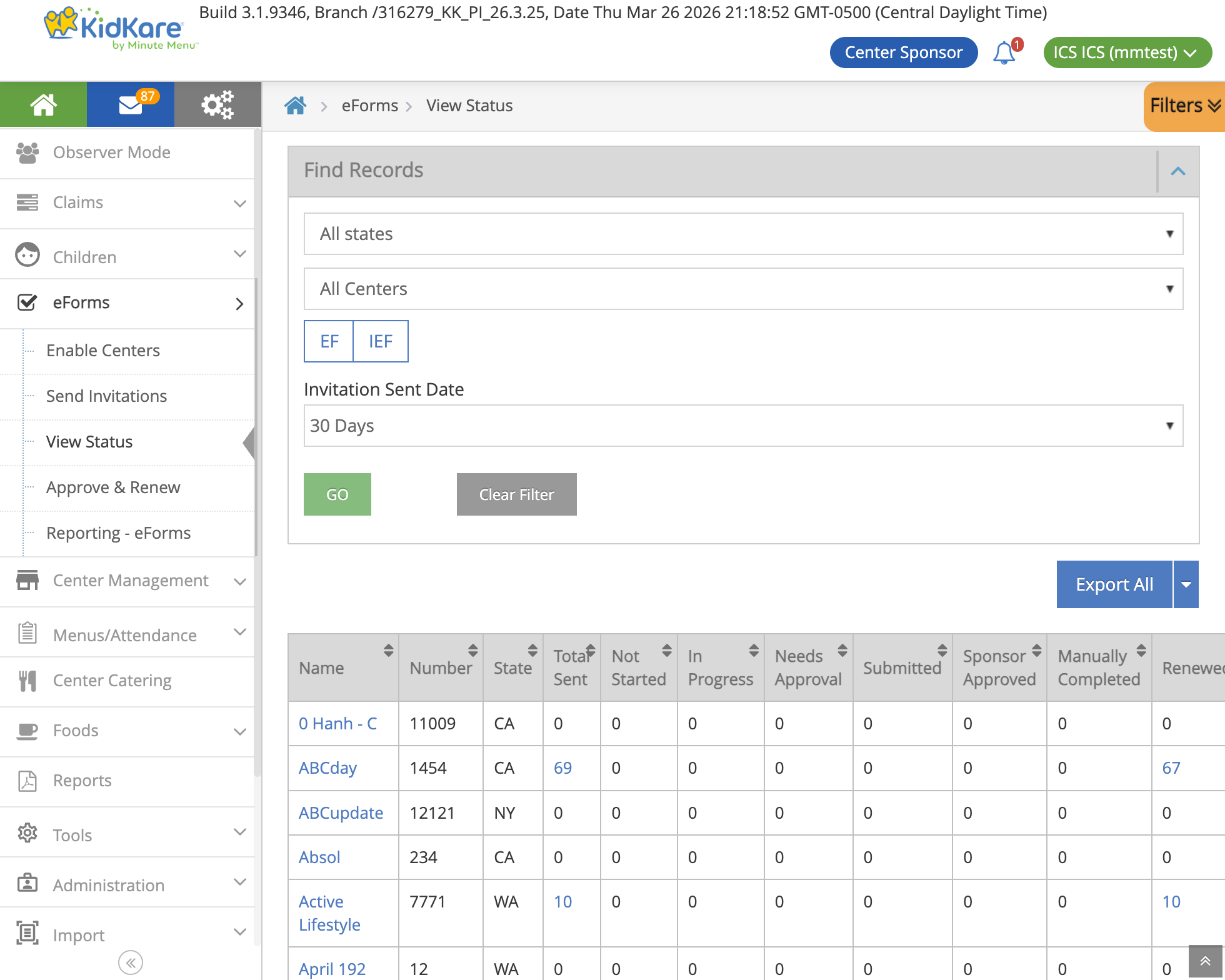Click the Foods sidebar icon
Screen dimensions: 1225x980
pos(27,730)
